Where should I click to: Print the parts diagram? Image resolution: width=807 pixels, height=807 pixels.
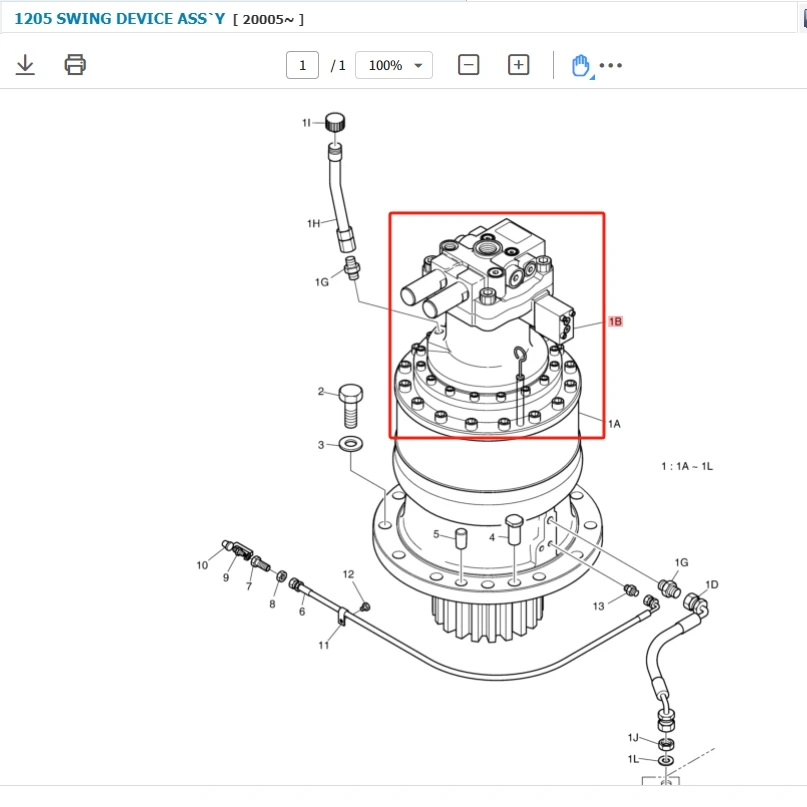coord(75,65)
